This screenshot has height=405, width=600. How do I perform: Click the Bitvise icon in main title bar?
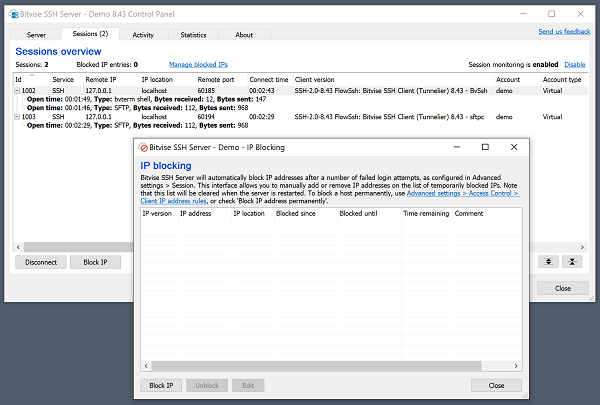coord(14,13)
